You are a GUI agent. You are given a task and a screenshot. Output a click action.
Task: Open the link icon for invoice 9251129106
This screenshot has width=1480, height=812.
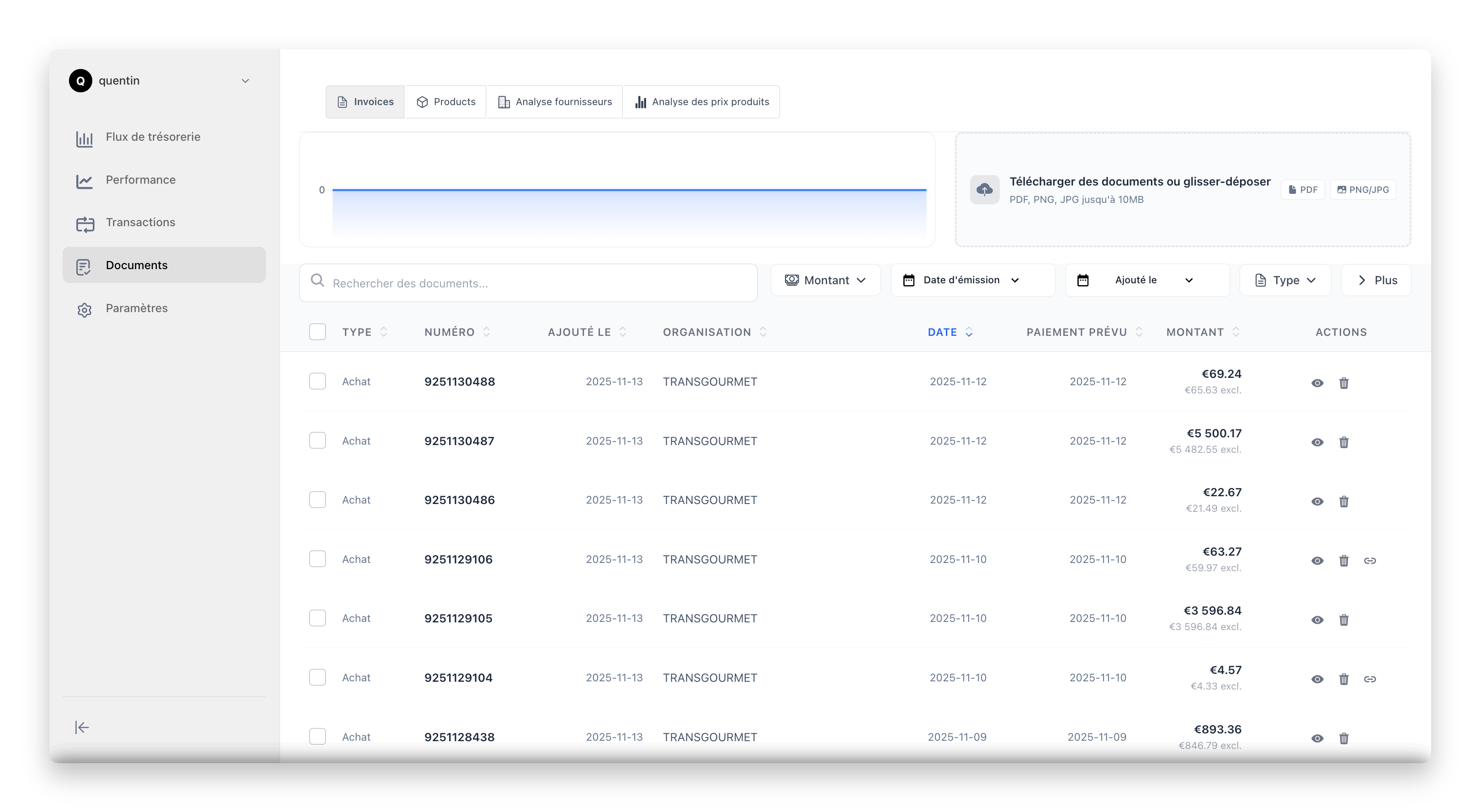(1371, 560)
